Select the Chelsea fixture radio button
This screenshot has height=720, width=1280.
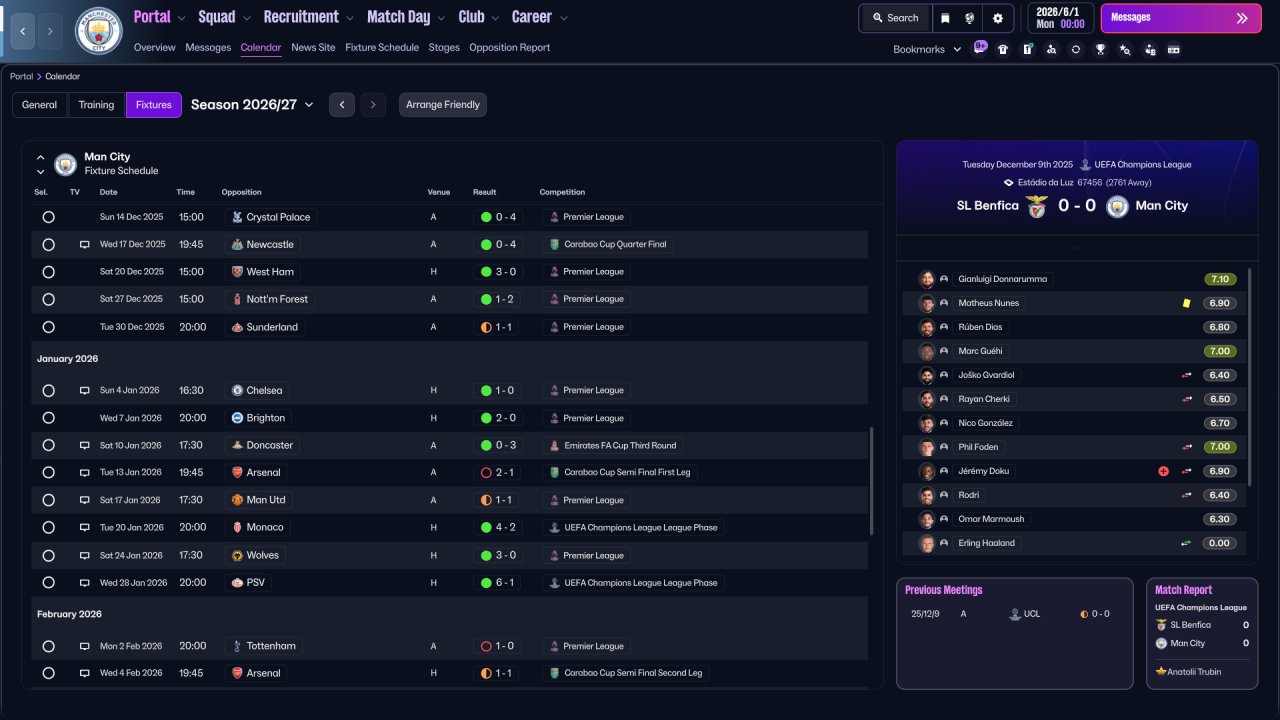[48, 390]
